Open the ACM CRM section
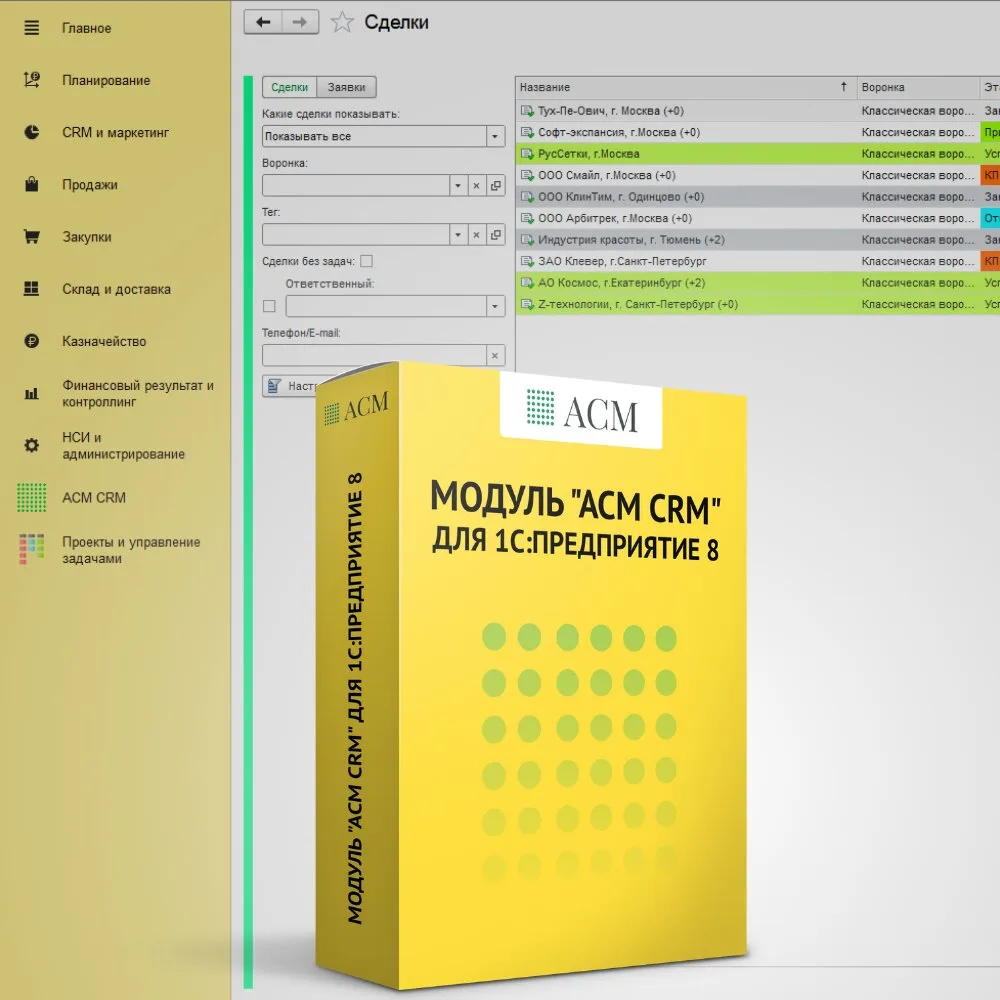The height and width of the screenshot is (1000, 1000). click(x=94, y=497)
